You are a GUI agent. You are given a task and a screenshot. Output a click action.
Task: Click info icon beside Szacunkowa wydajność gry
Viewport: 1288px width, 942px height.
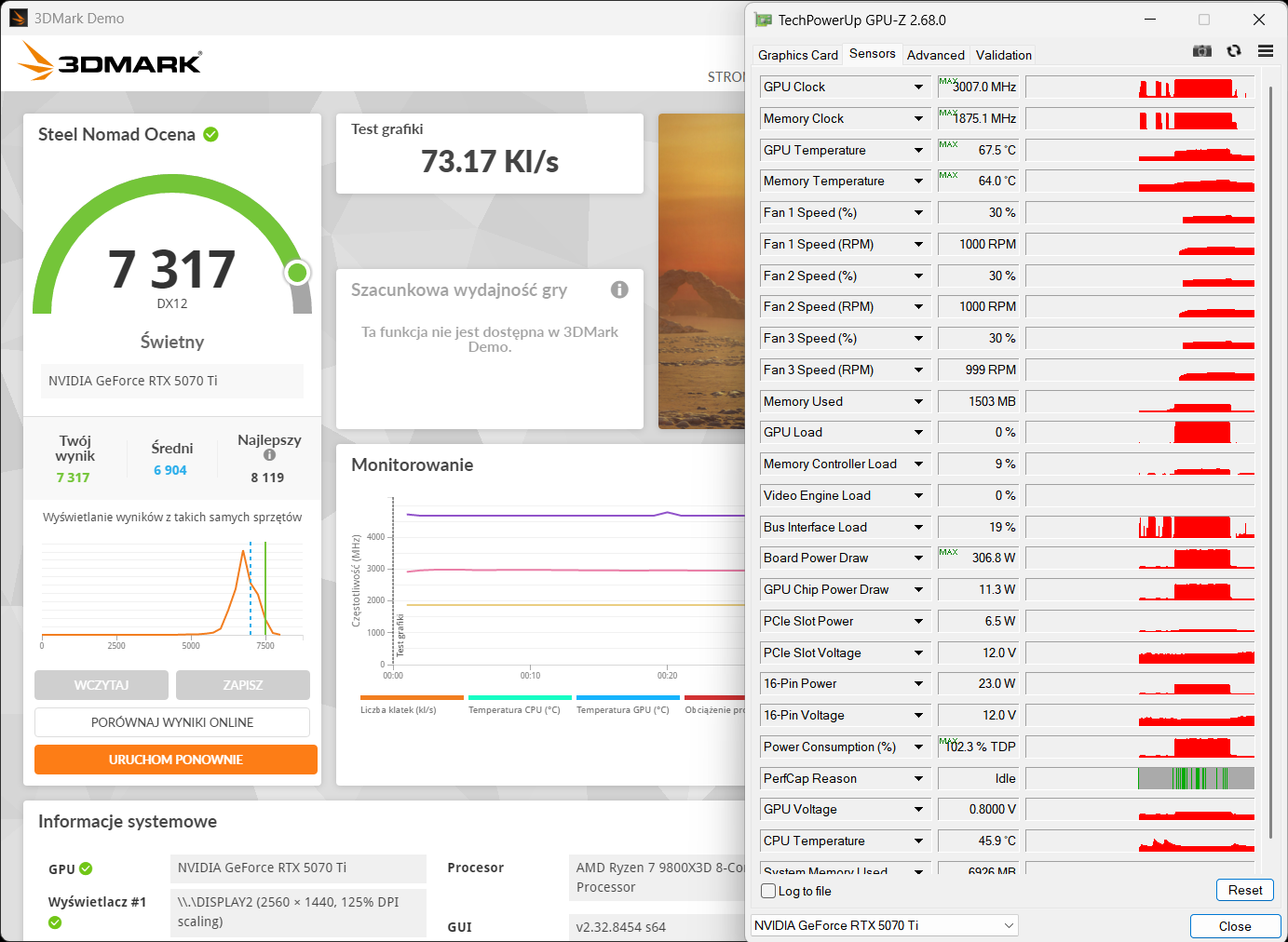tap(619, 289)
